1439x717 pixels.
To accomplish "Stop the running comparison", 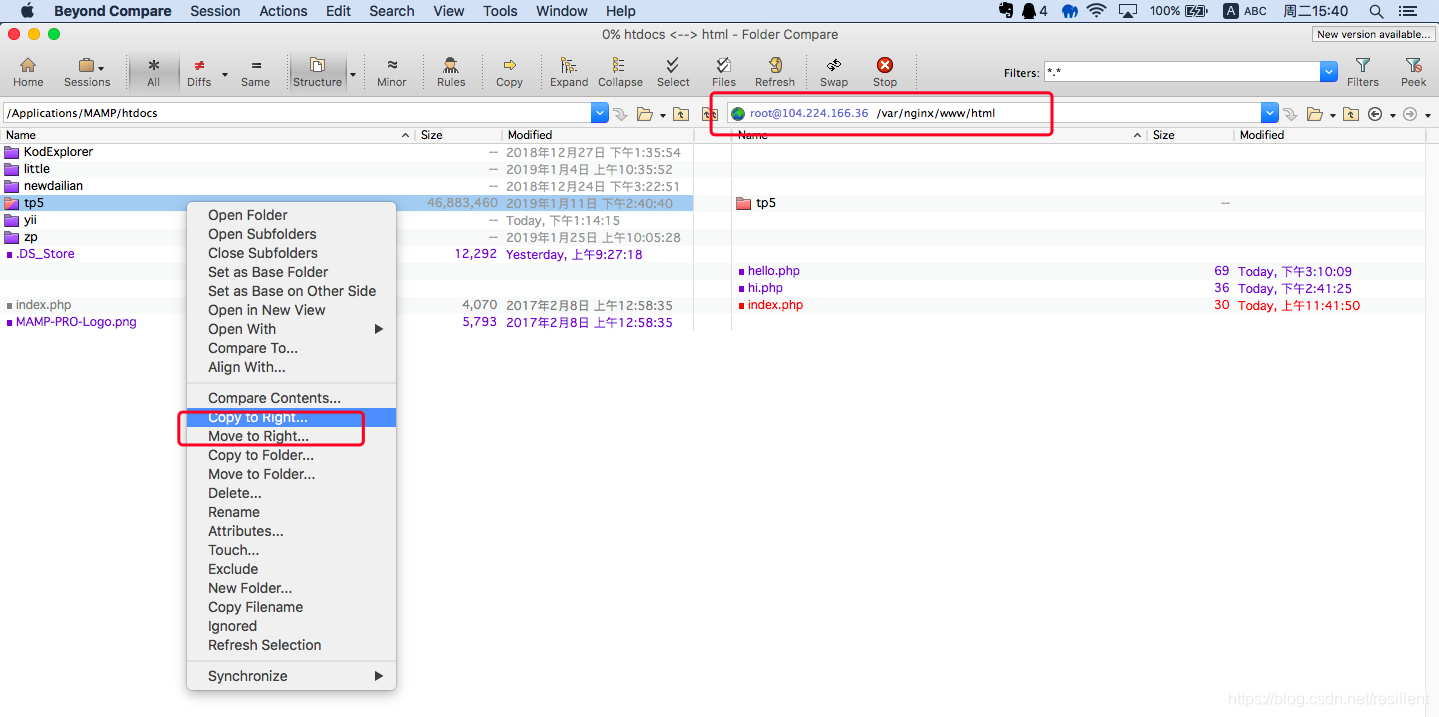I will click(885, 72).
